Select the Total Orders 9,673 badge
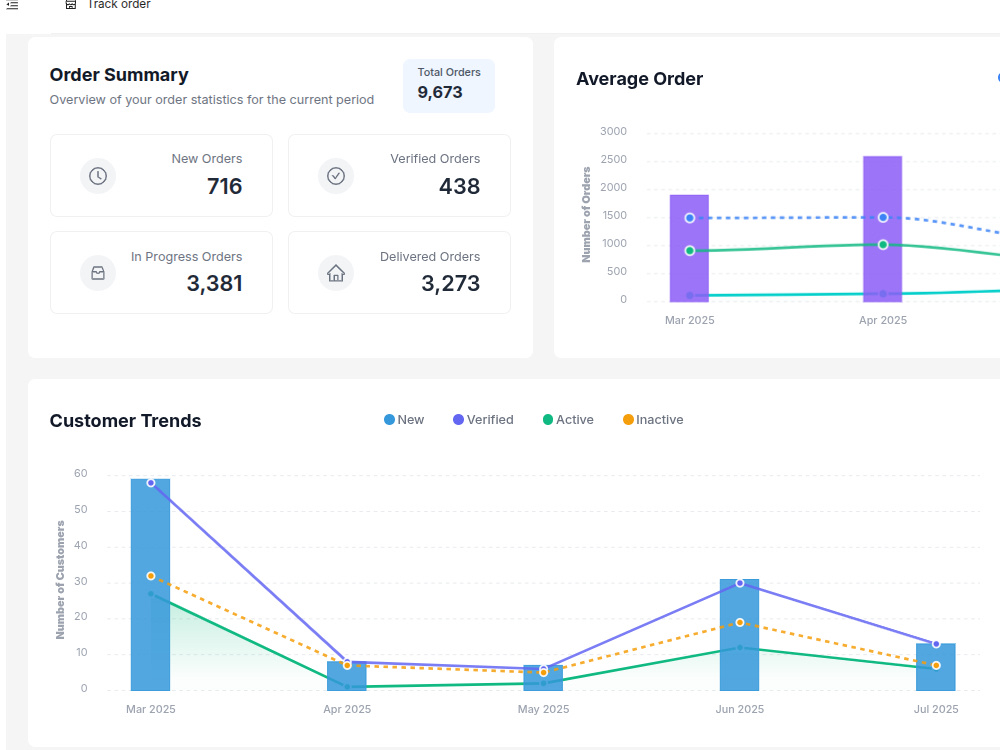 (449, 86)
